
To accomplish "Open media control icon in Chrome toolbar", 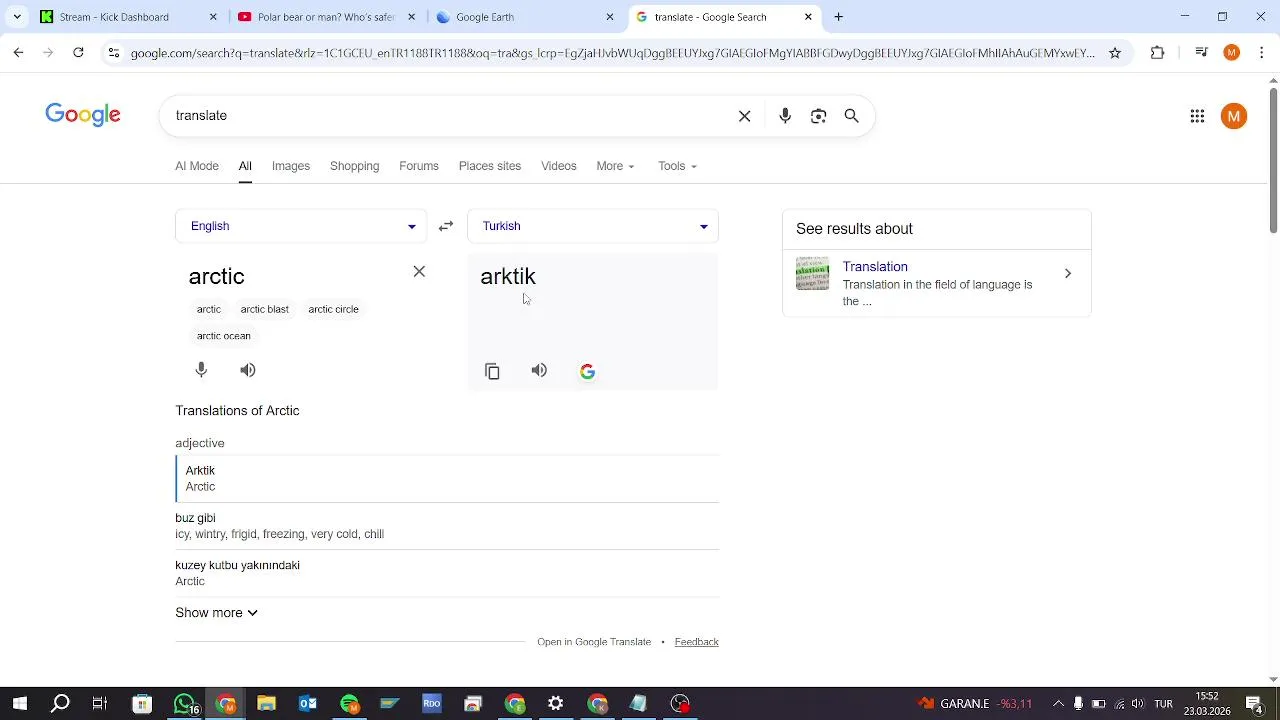I will 1202,53.
